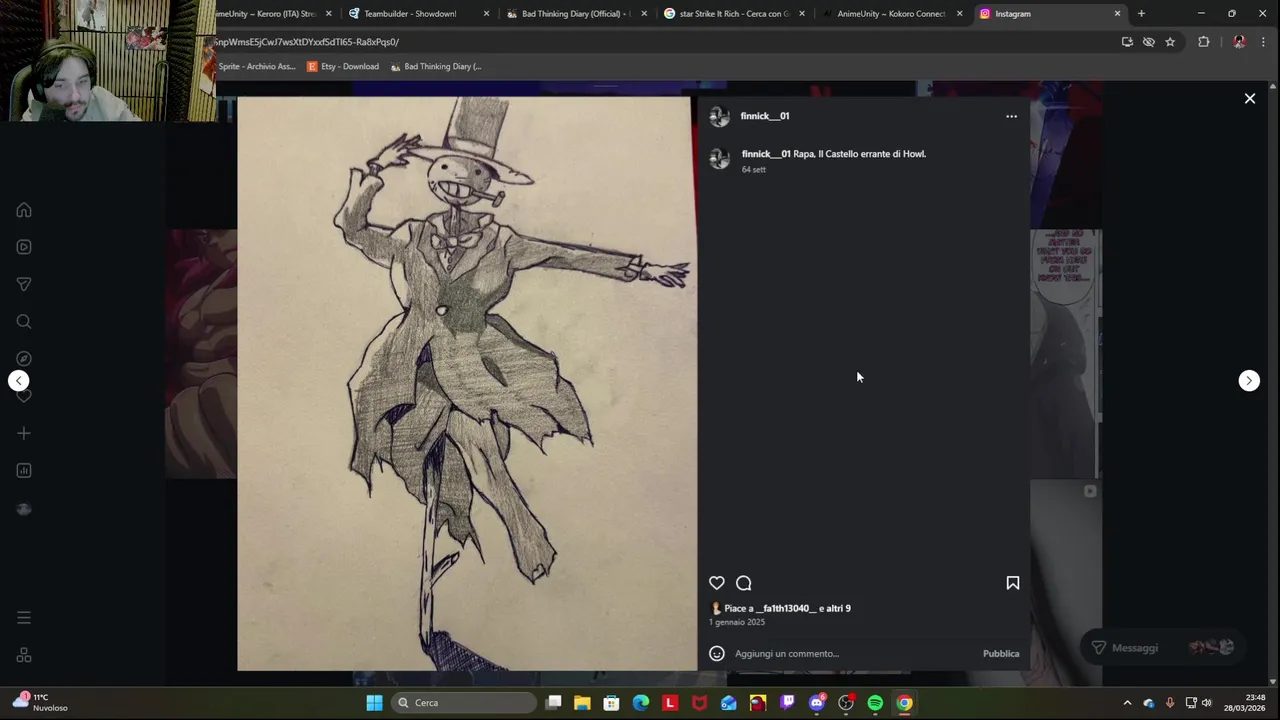Focus the 'Aggiungi un commento...' field
Viewport: 1280px width, 720px height.
tap(855, 653)
